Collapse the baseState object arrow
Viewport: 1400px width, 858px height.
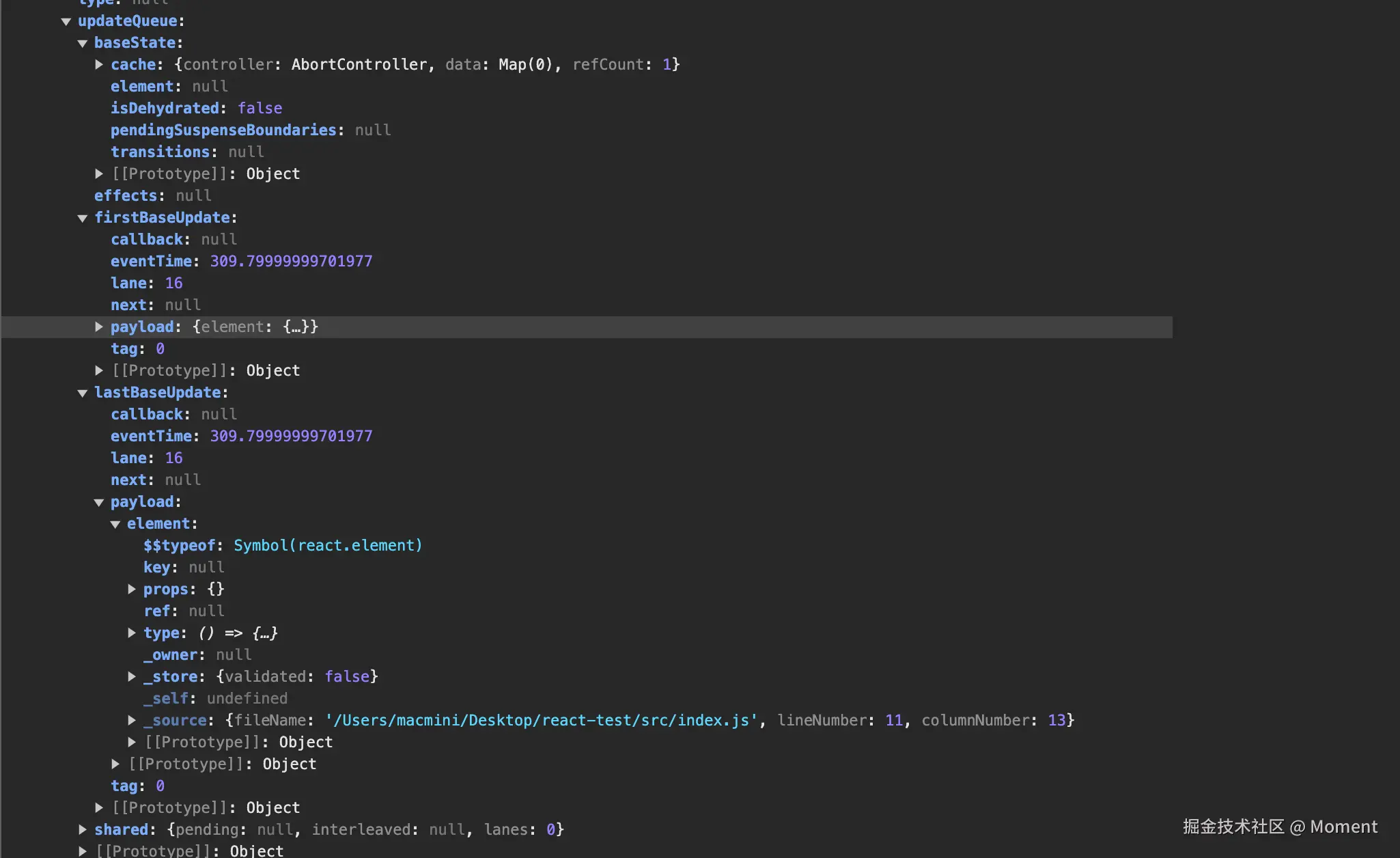pyautogui.click(x=83, y=43)
